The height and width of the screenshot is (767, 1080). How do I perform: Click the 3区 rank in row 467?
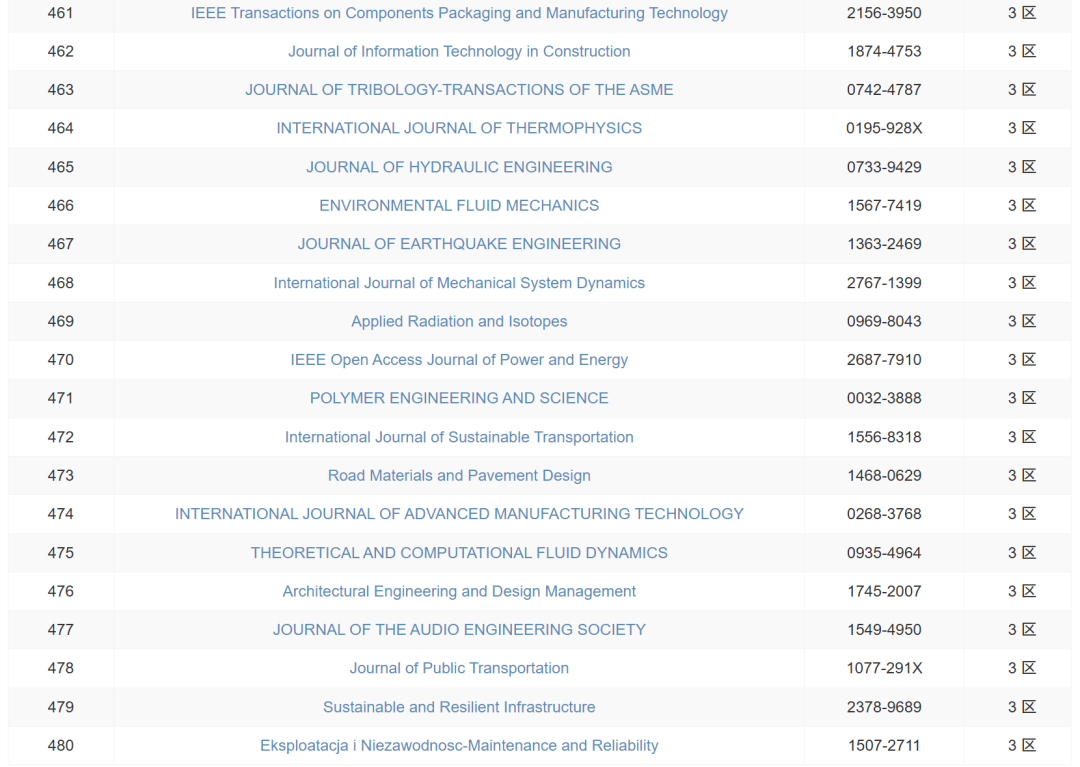coord(1021,244)
